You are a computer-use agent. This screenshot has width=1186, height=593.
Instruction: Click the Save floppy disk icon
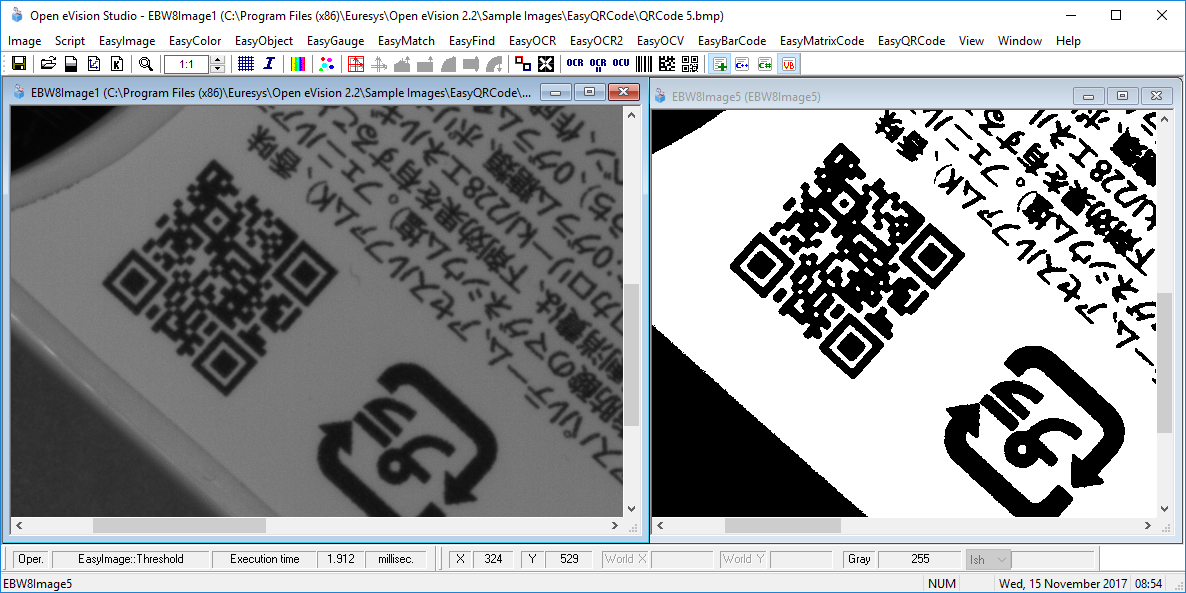tap(19, 64)
